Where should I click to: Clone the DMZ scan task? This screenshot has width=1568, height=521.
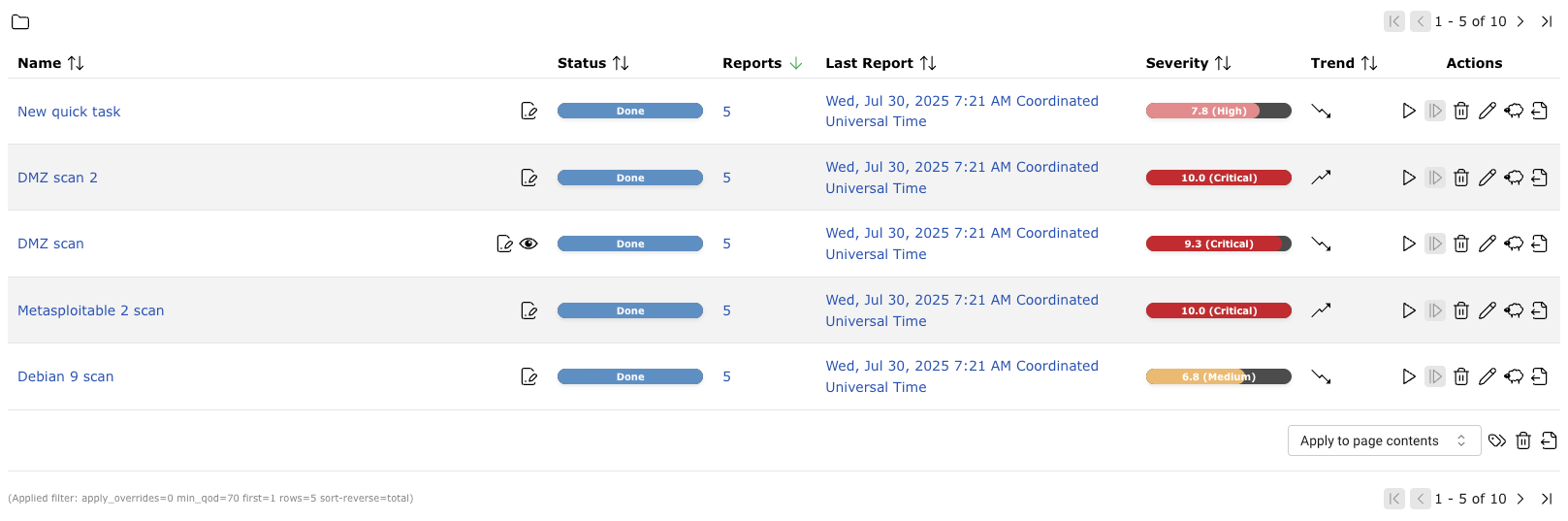pyautogui.click(x=1513, y=244)
